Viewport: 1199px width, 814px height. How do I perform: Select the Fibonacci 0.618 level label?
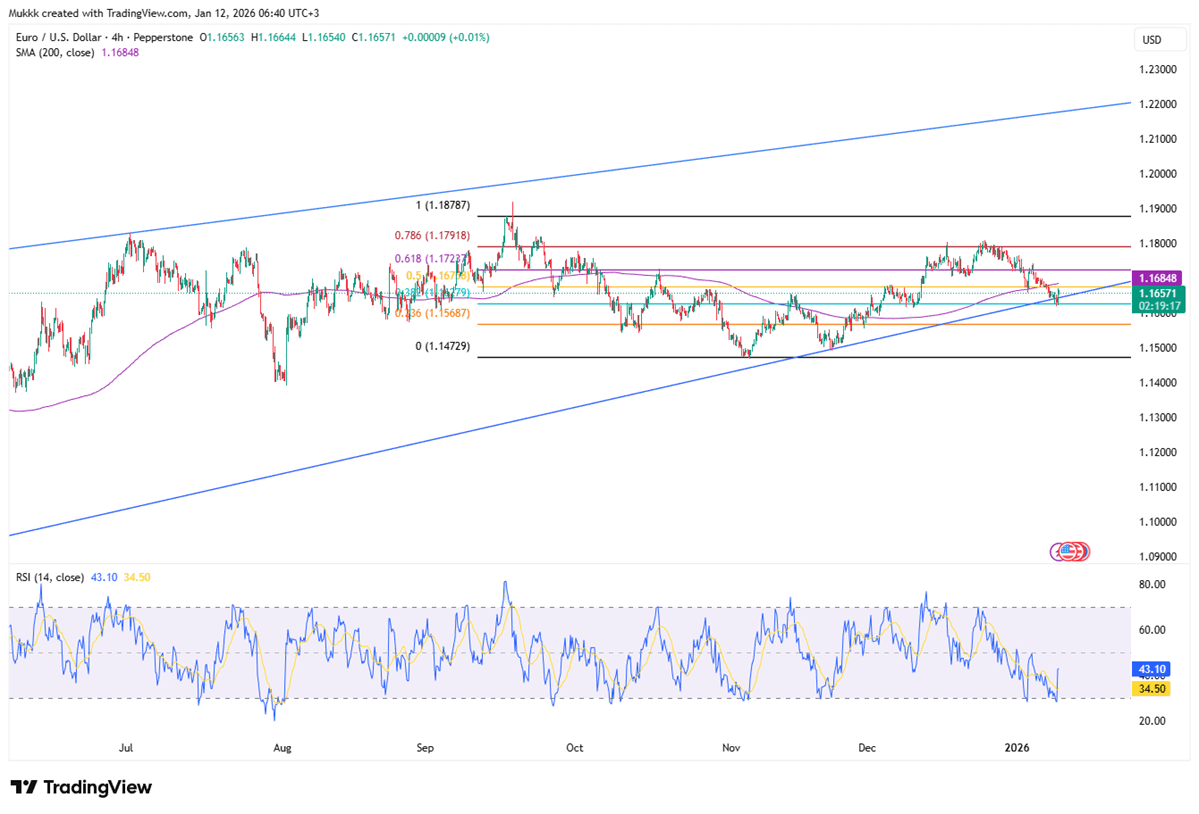click(425, 258)
